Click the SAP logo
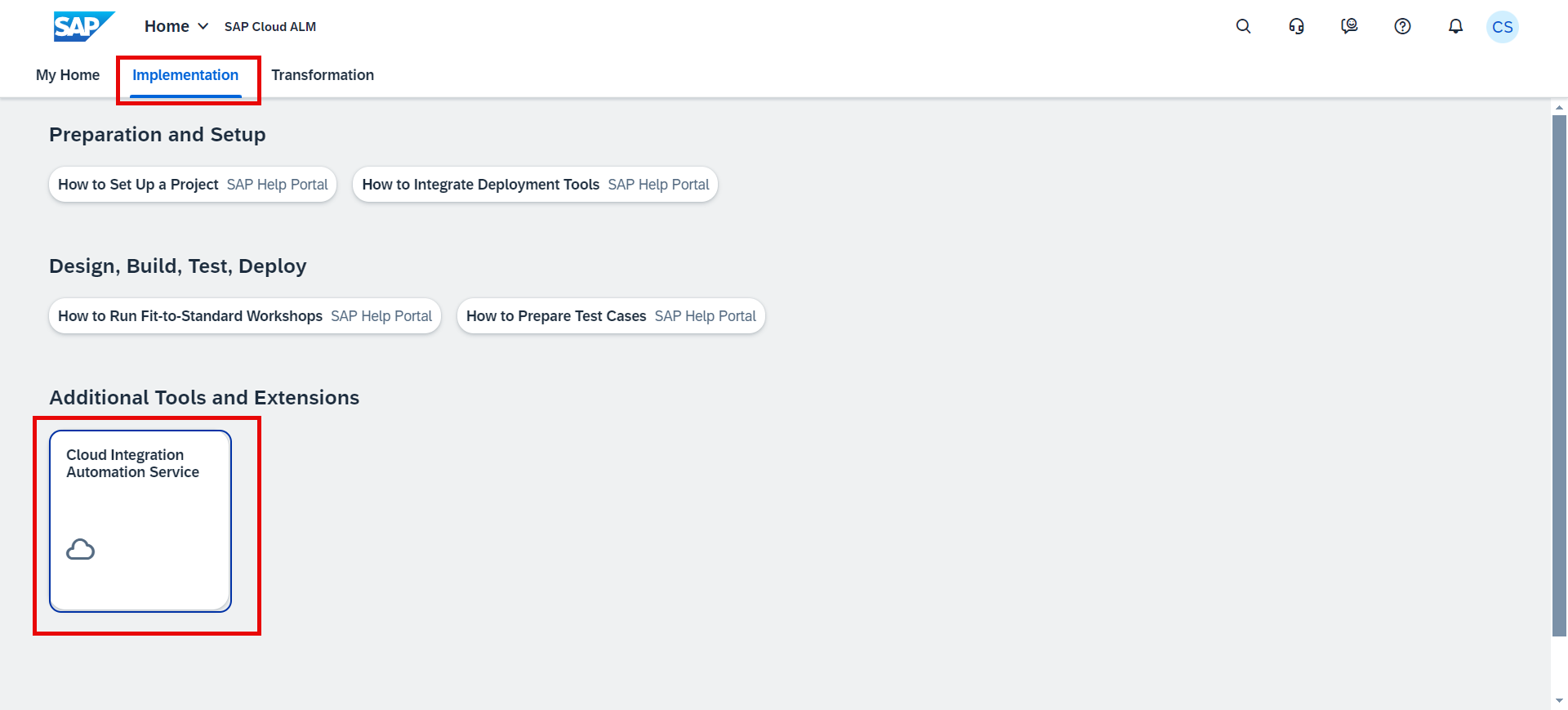 (82, 26)
